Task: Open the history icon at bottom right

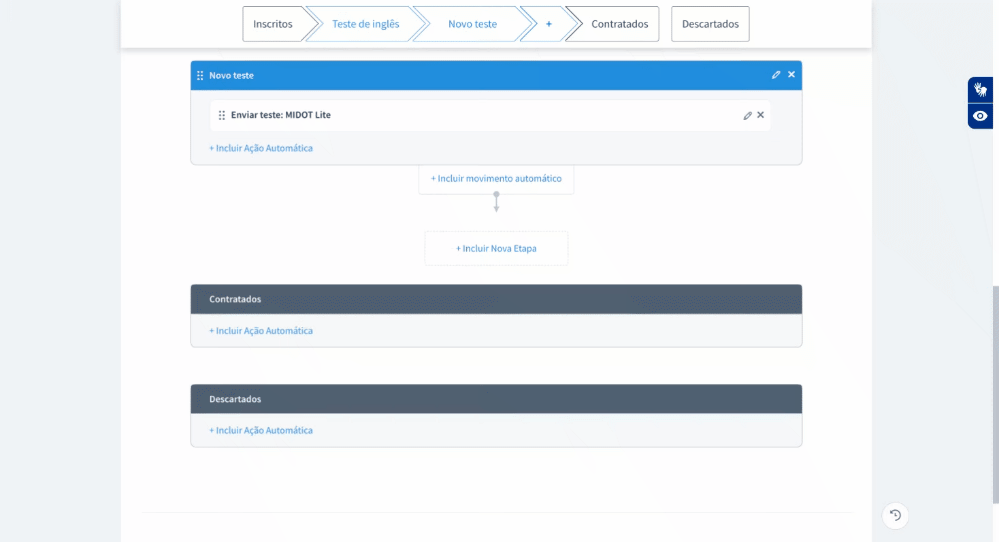Action: coord(895,515)
